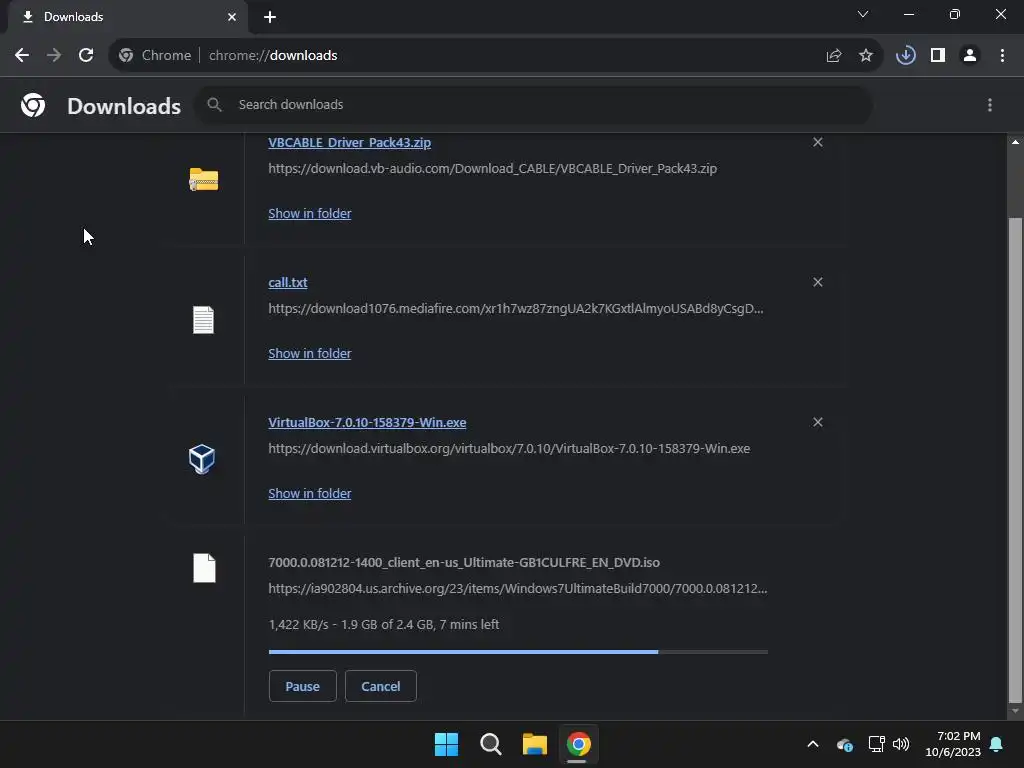Click the blank file icon for the ISO download
Screen dimensions: 1024x768
click(204, 568)
